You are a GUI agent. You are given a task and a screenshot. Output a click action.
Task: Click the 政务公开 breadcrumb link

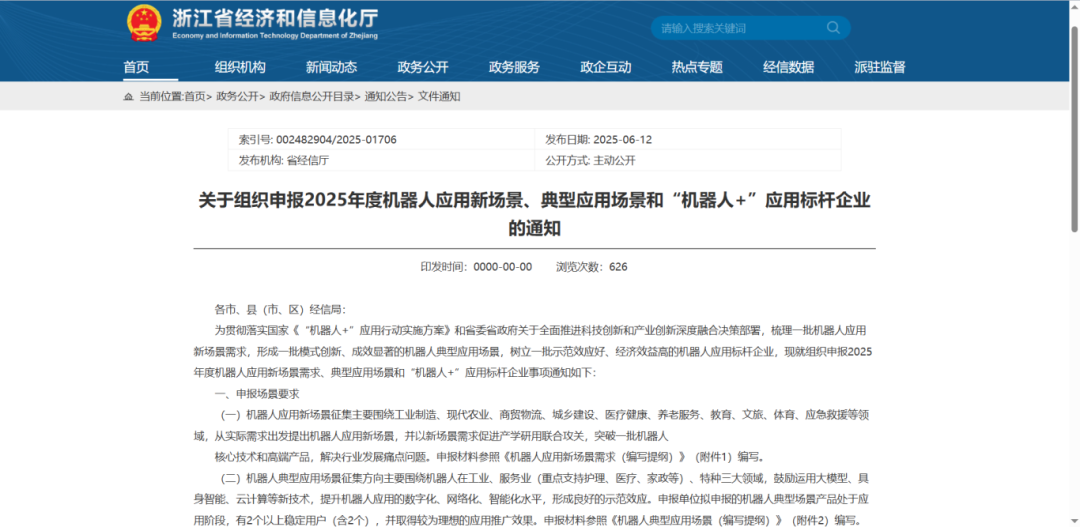tap(238, 97)
